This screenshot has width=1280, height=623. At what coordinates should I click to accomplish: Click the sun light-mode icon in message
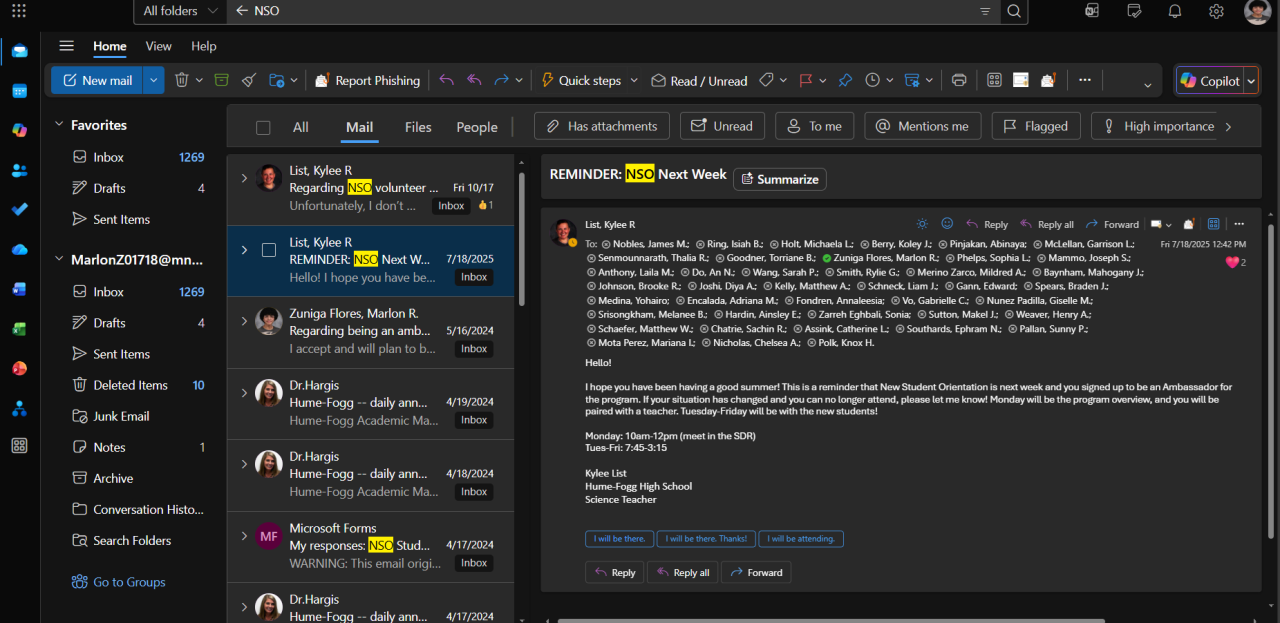[x=922, y=224]
